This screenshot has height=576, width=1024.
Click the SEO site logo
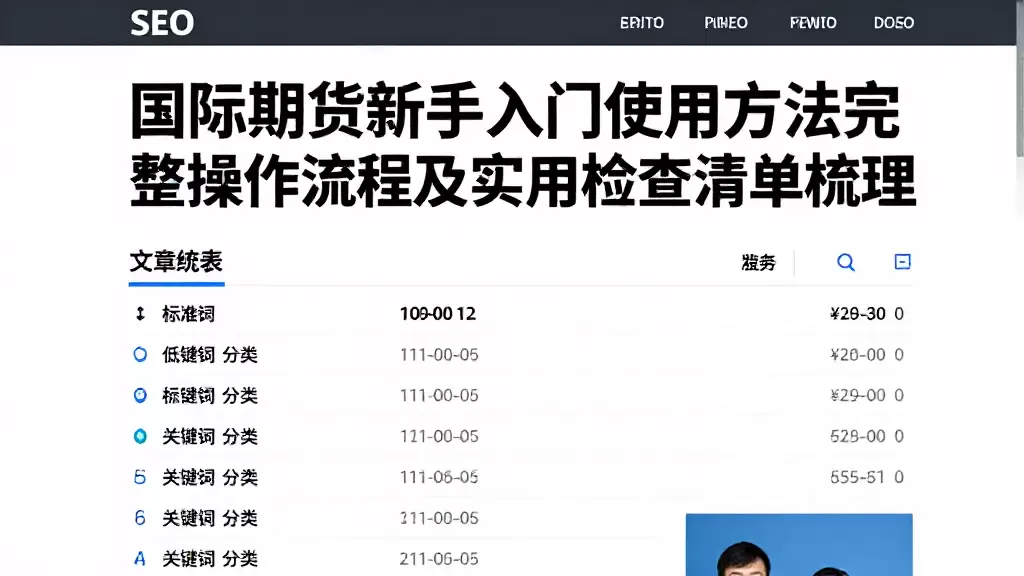point(162,23)
